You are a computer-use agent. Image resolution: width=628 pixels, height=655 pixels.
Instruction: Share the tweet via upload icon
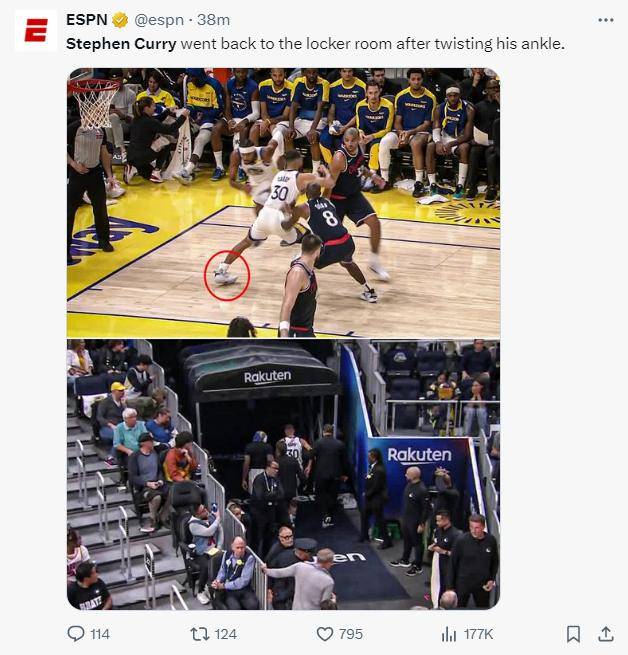pyautogui.click(x=605, y=634)
